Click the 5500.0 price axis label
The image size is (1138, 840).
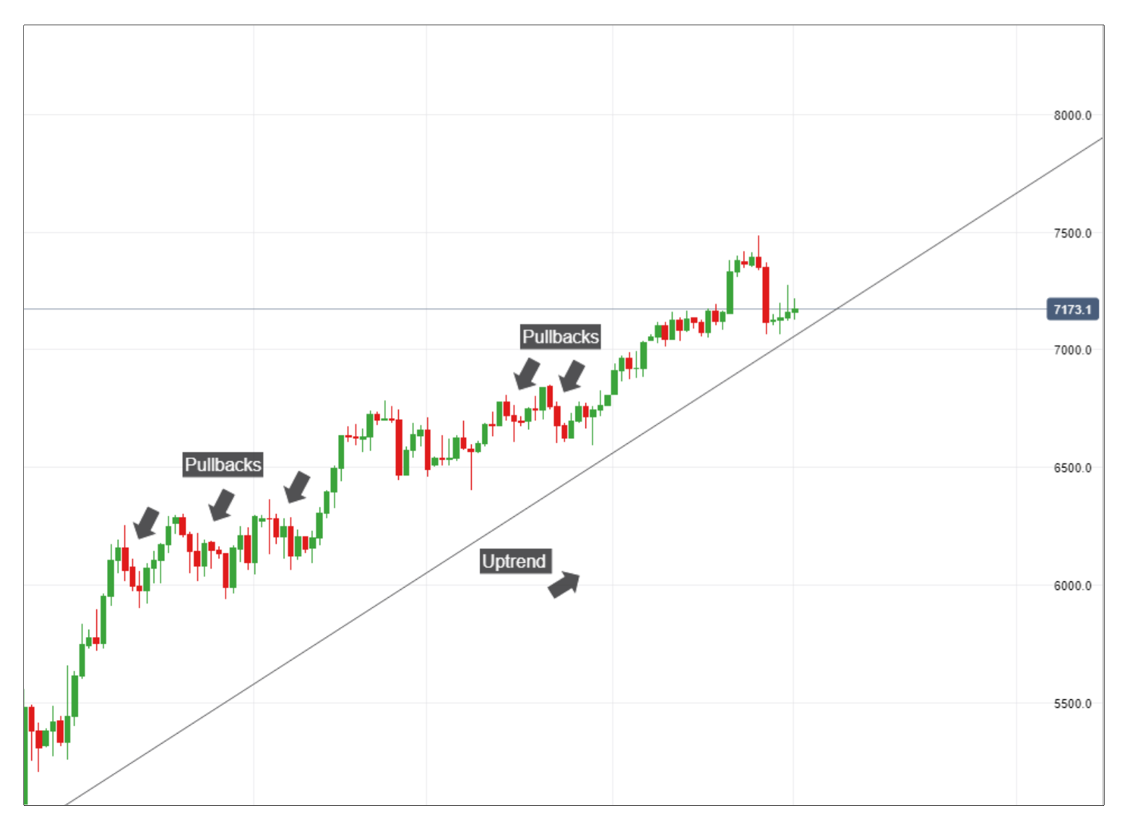tap(1072, 704)
